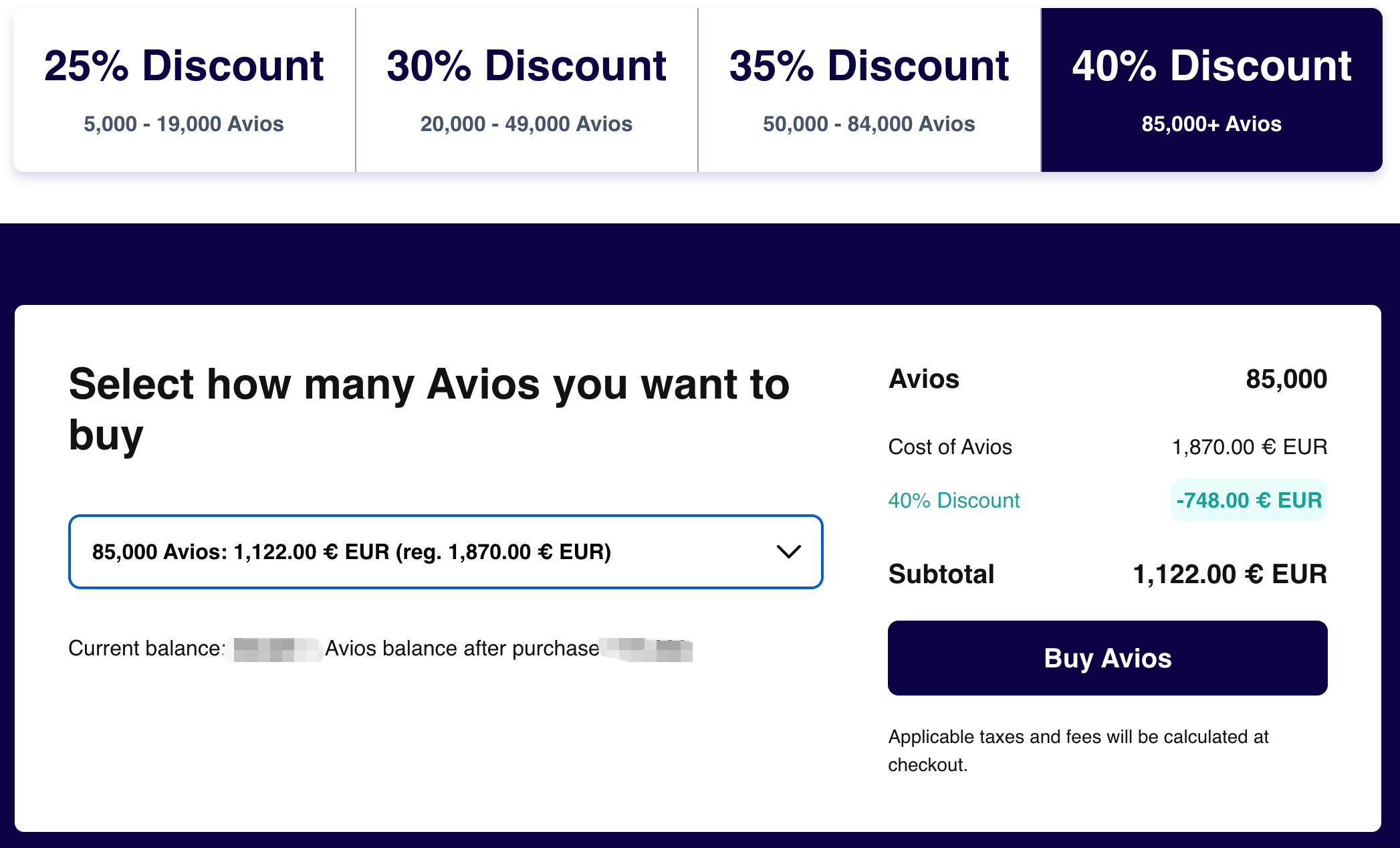Click the 85,000 Avios total in summary

[x=1286, y=379]
